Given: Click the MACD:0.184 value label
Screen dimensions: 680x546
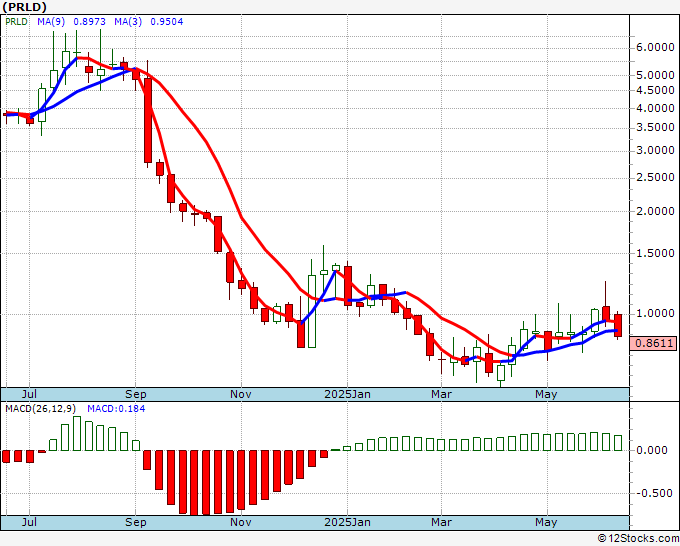Looking at the screenshot, I should pos(116,409).
